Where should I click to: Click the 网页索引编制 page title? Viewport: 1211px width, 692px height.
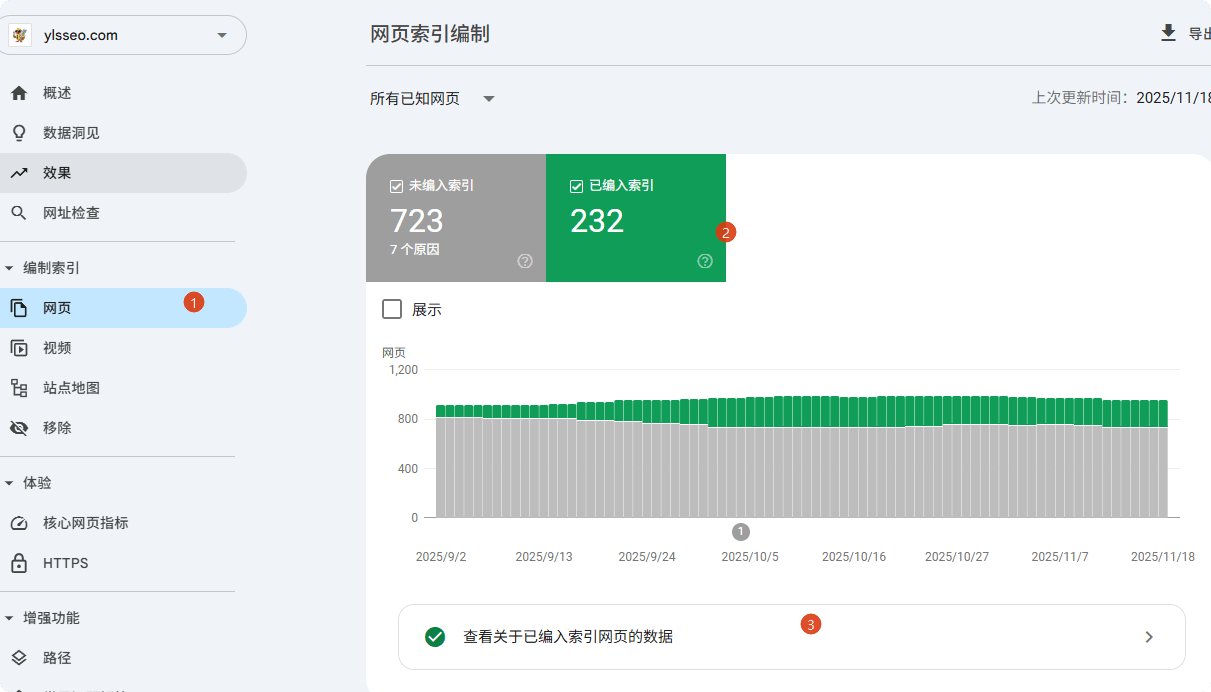430,34
